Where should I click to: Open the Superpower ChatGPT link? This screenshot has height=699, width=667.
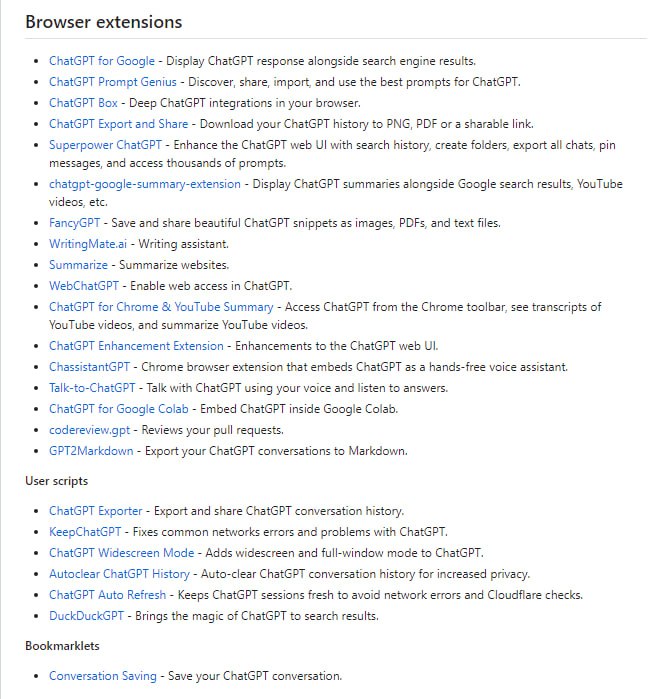point(105,145)
